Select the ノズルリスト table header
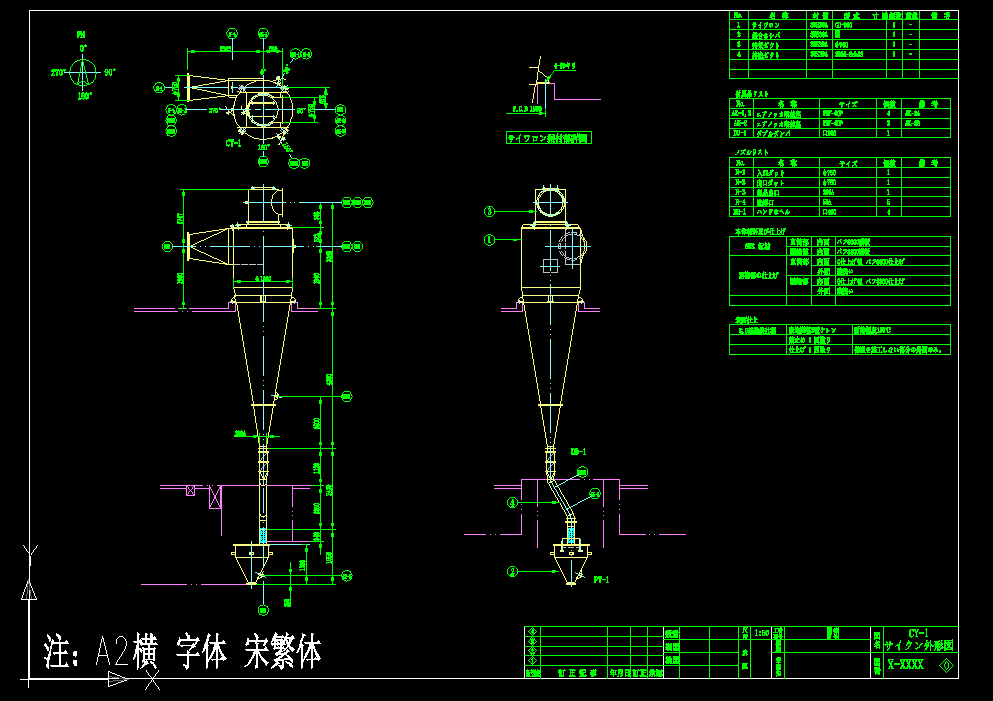Viewport: 993px width, 701px height. 752,152
